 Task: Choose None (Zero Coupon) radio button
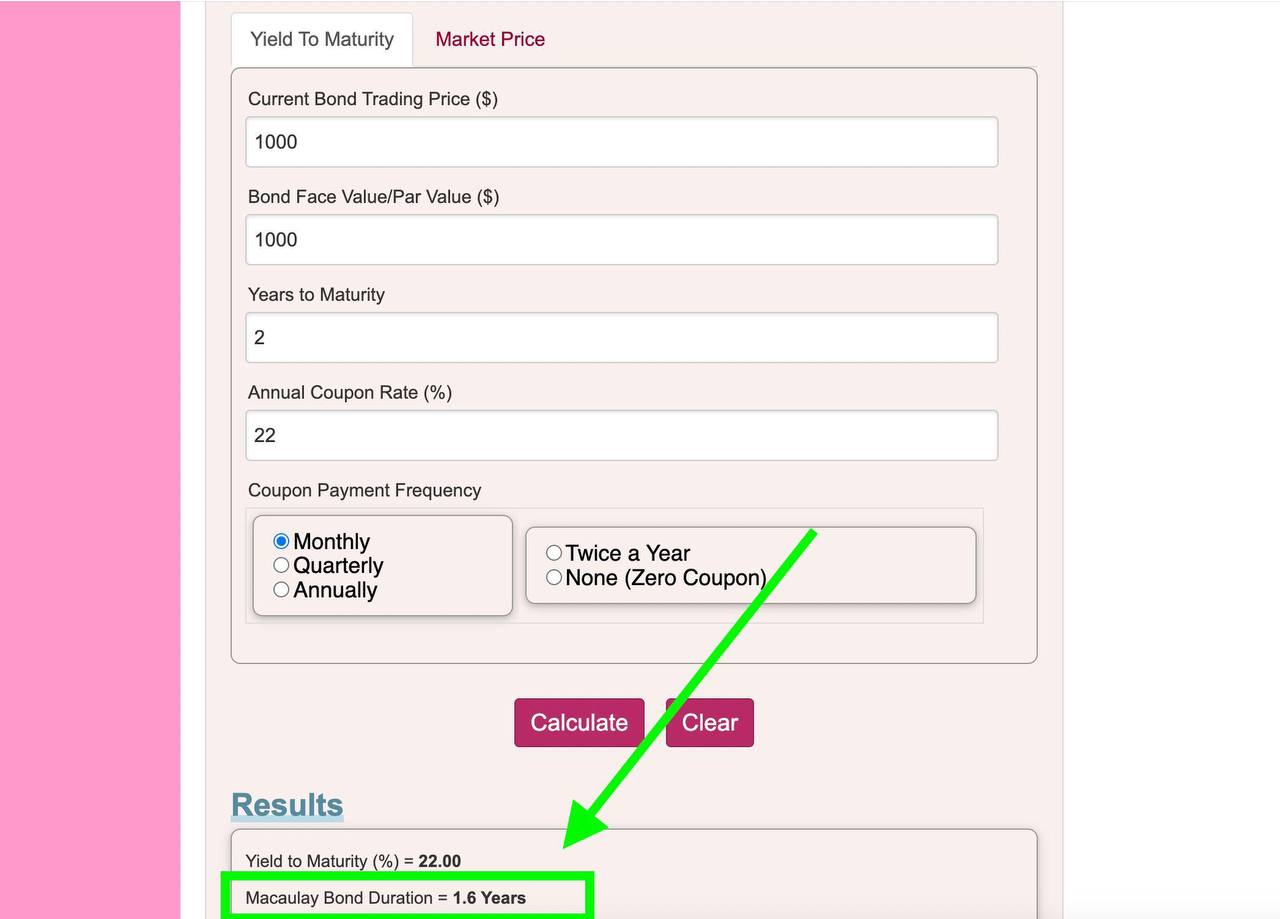click(554, 577)
